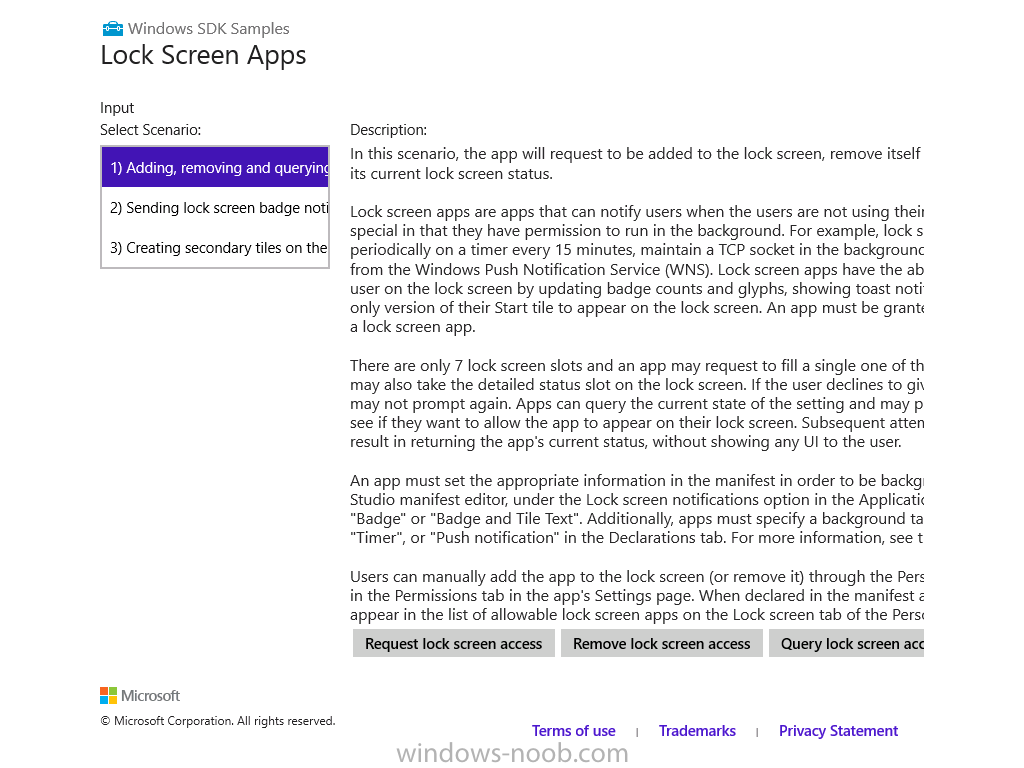Select scenario 2 Sending lock screen badge
Viewport: 1024px width, 768px height.
[x=215, y=208]
